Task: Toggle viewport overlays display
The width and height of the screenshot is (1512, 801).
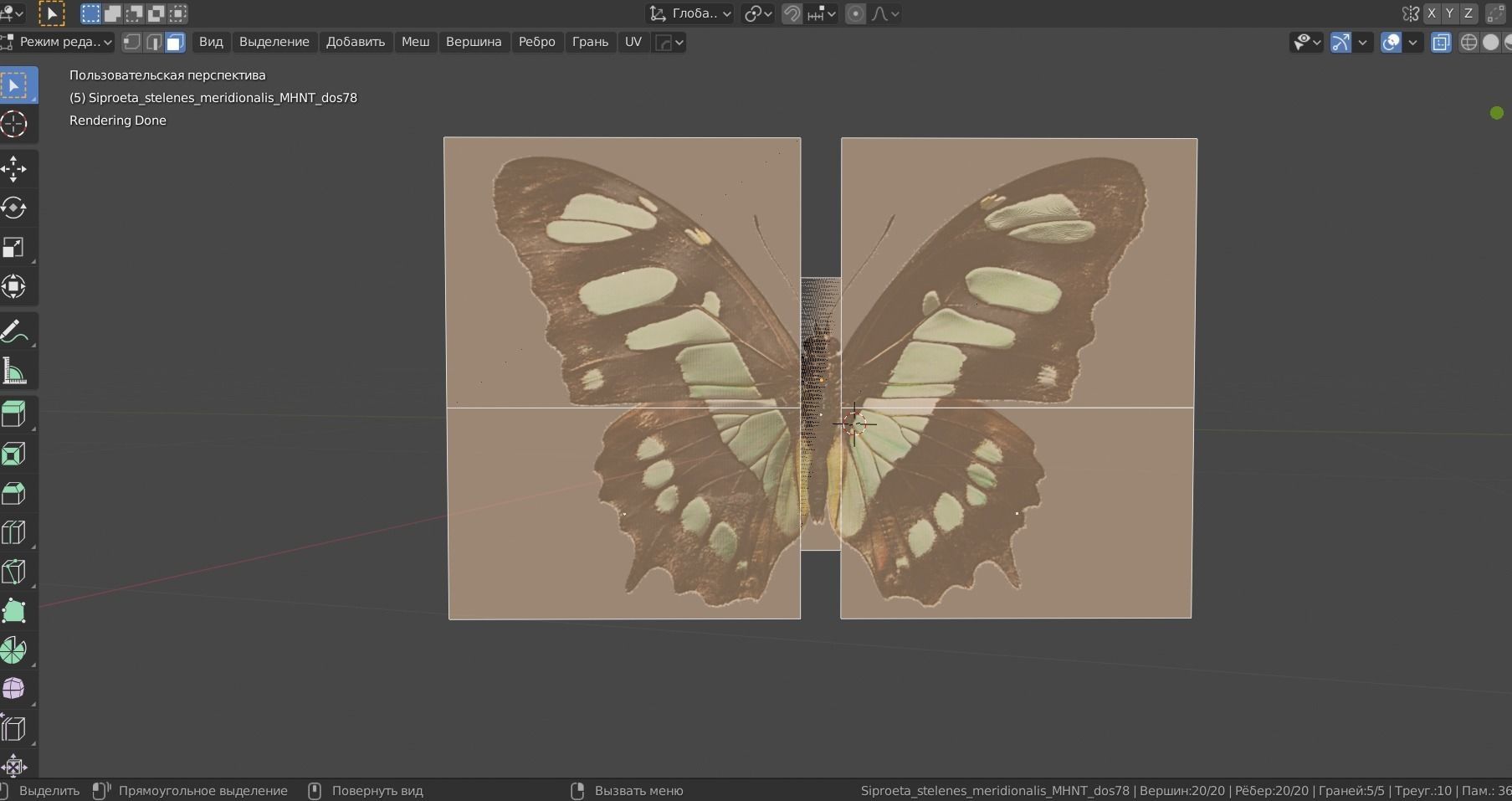Action: point(1391,42)
